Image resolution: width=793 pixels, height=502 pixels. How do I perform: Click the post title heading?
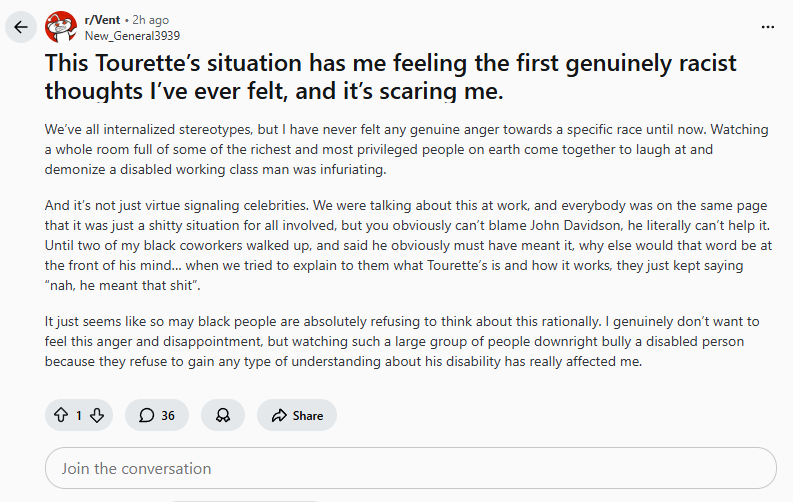tap(390, 77)
